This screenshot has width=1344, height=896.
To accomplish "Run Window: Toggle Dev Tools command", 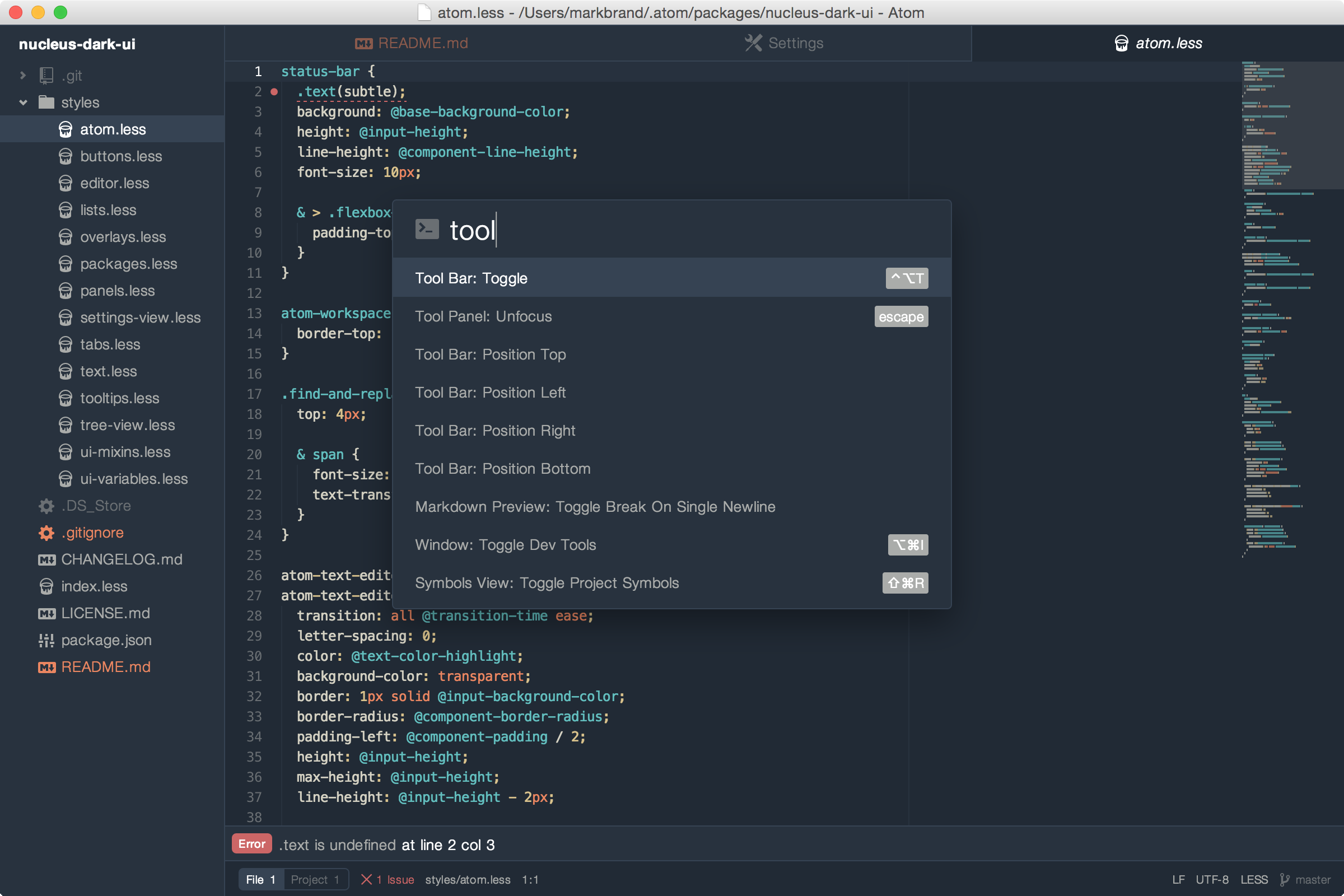I will point(671,545).
